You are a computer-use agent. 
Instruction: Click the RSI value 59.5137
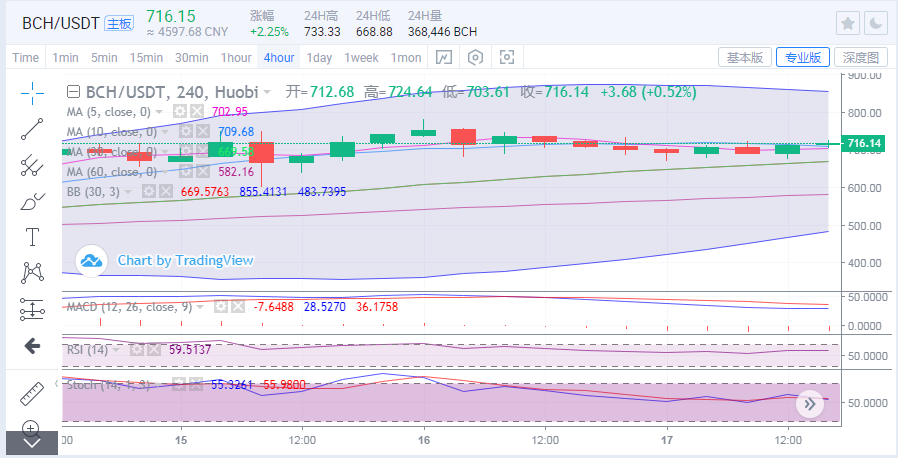coord(190,349)
